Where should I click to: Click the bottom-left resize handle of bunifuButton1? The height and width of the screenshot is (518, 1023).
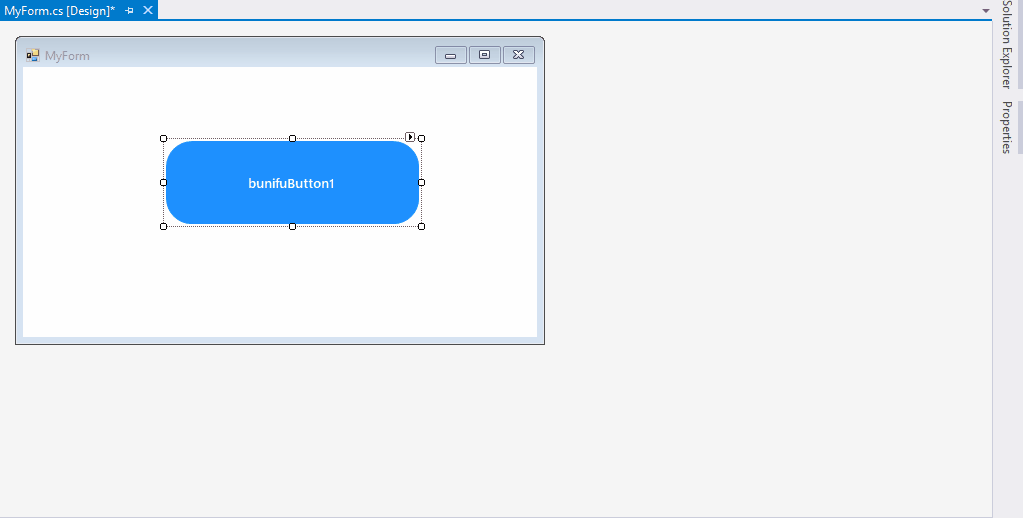pos(164,226)
